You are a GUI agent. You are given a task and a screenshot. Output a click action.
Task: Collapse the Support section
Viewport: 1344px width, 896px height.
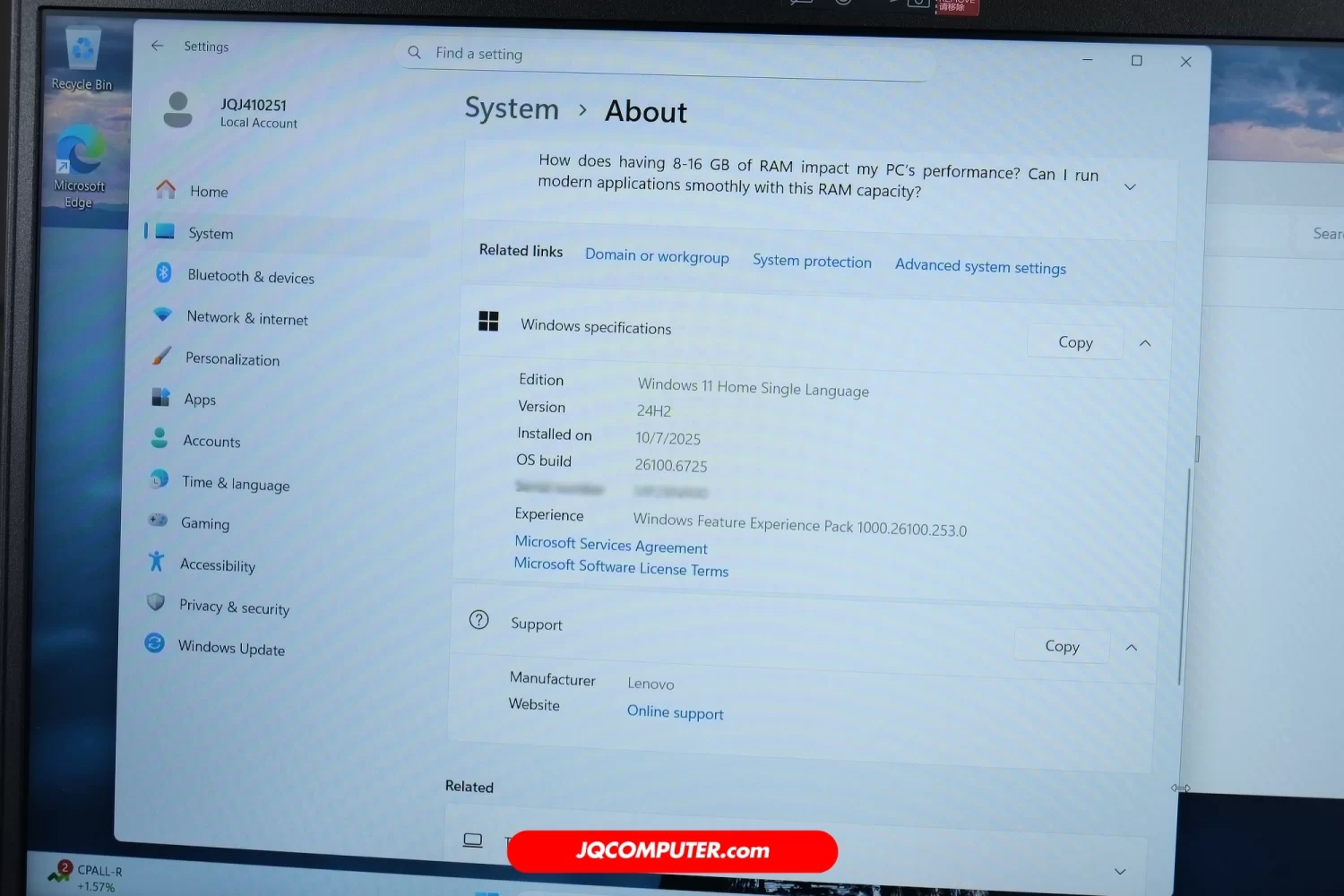tap(1132, 648)
